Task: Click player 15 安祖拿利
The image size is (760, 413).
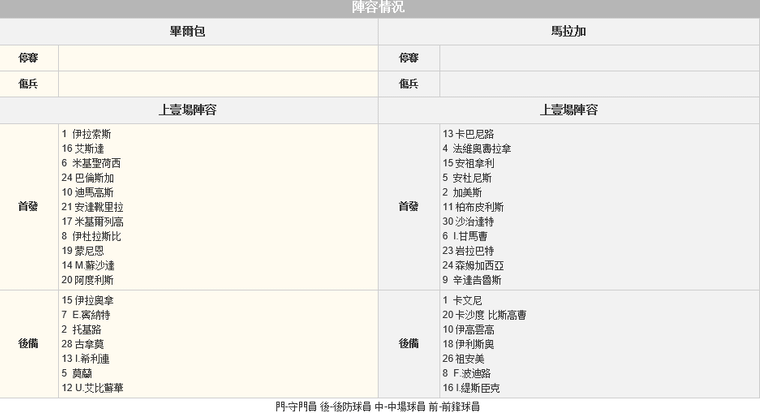Action: 468,163
